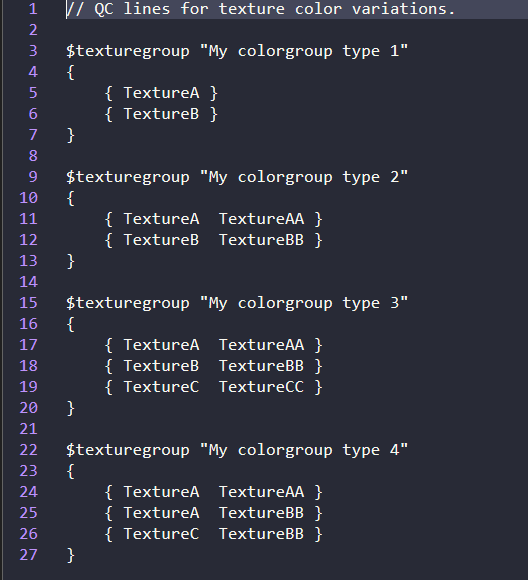This screenshot has height=580, width=528.
Task: Click '$texturegroup' keyword on line 9
Action: 128,178
